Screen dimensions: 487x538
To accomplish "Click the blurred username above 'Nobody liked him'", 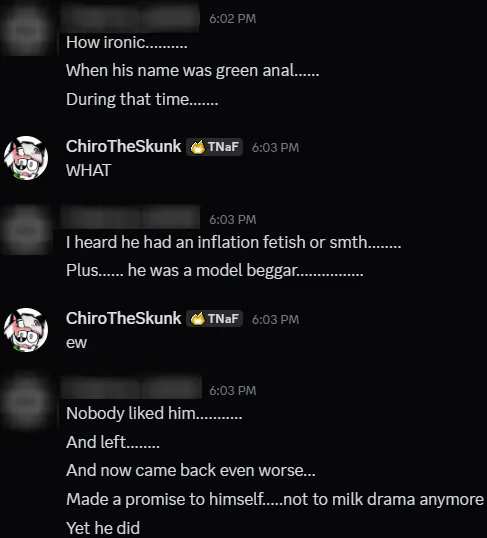I will click(130, 388).
